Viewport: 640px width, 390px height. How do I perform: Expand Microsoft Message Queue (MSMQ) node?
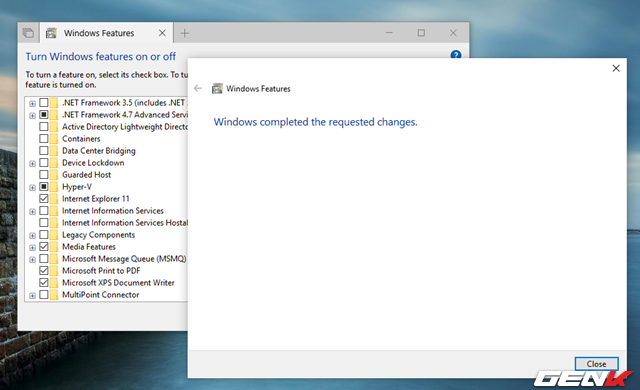[32, 260]
